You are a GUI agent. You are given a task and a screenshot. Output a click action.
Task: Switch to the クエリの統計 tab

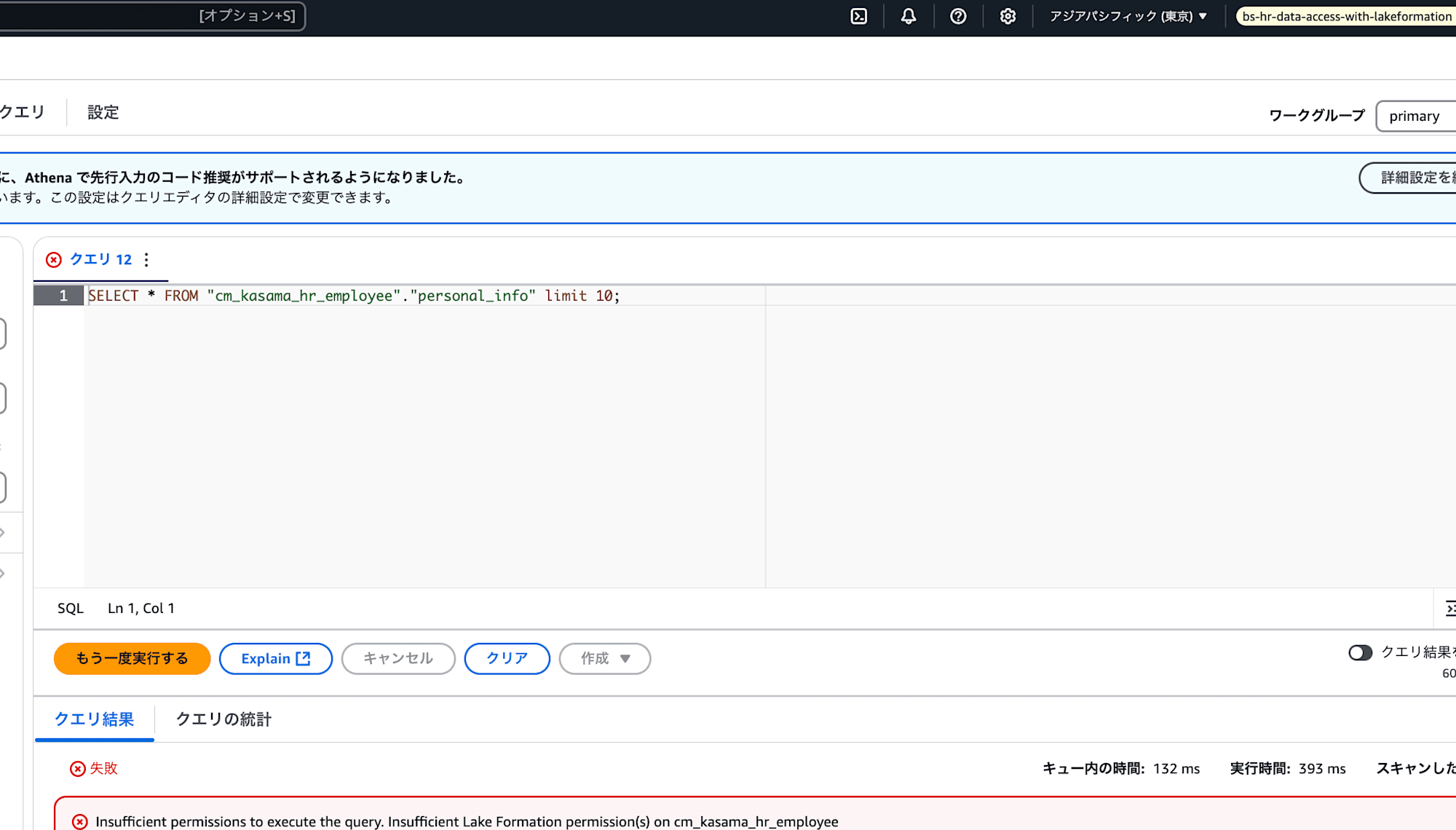[x=223, y=719]
